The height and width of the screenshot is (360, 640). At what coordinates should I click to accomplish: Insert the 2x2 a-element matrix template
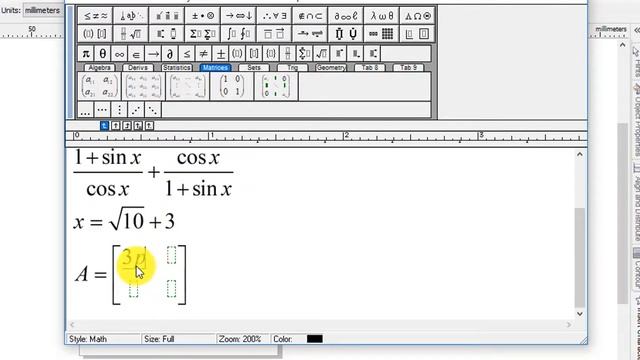[x=99, y=86]
